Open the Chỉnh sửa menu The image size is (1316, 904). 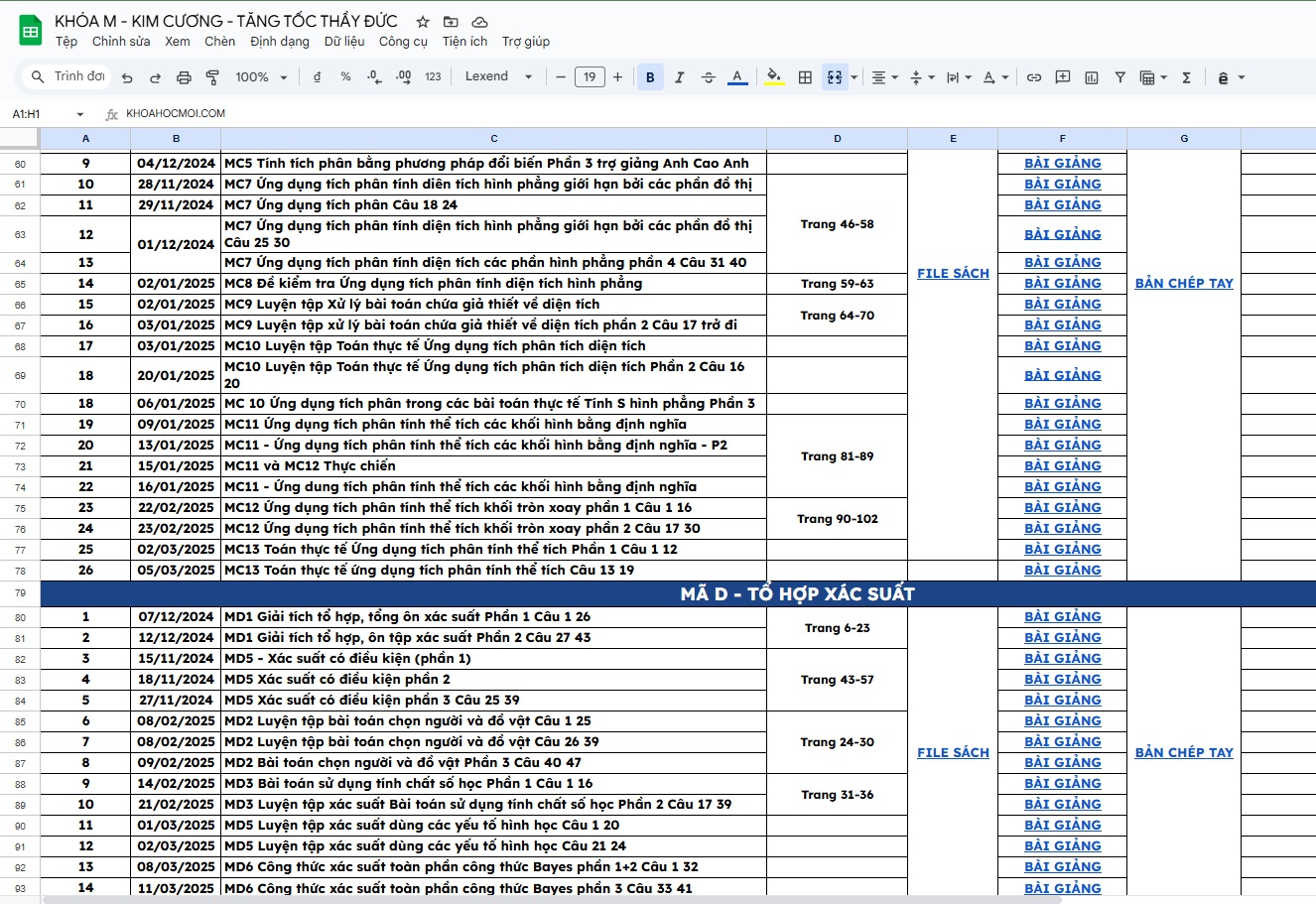pyautogui.click(x=121, y=42)
